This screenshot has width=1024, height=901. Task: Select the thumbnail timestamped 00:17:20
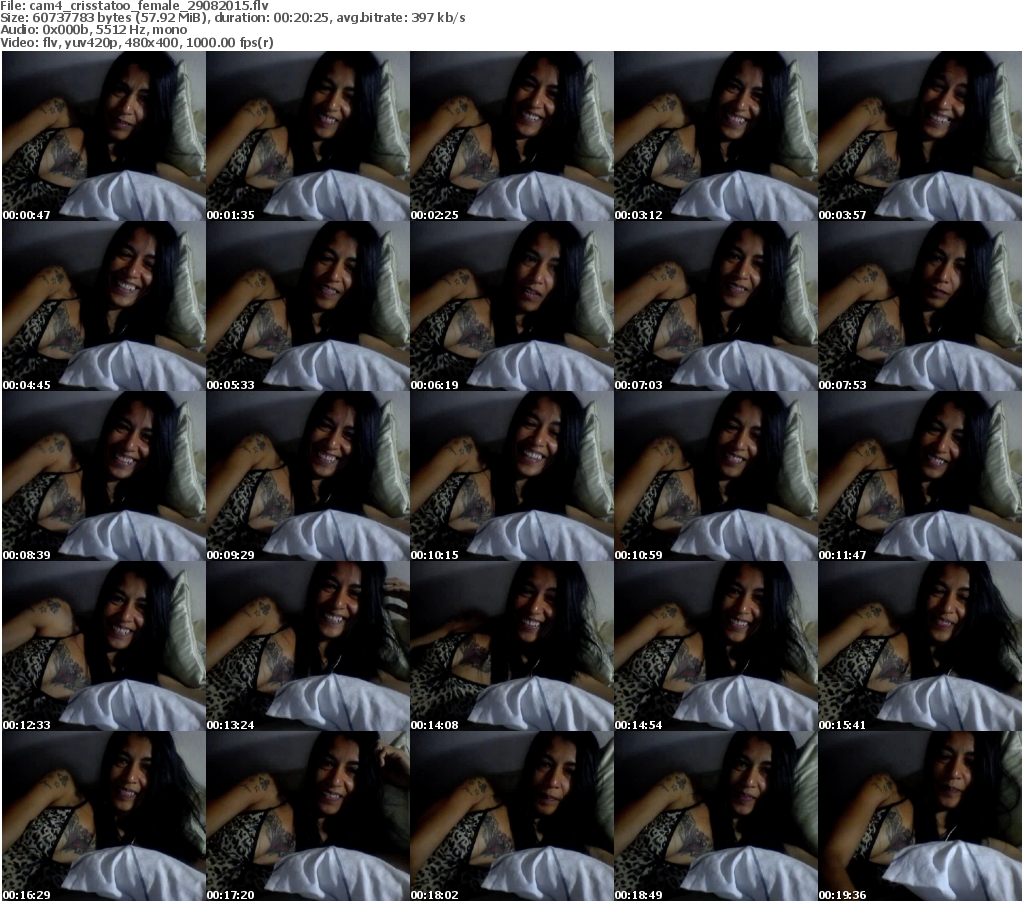[x=308, y=816]
